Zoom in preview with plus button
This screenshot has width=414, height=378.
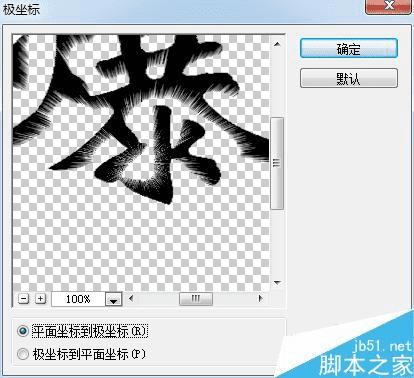(40, 298)
